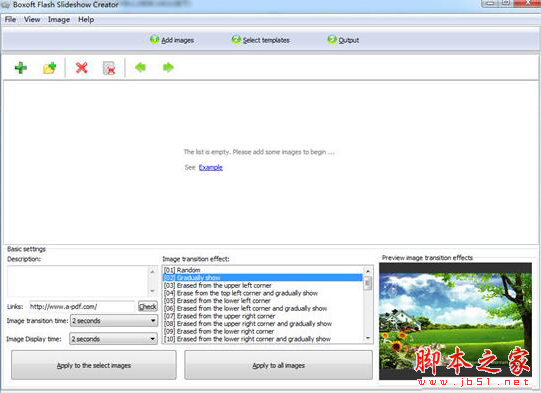Select [07] Erased from the upper right corner
The height and width of the screenshot is (393, 541).
point(263,316)
